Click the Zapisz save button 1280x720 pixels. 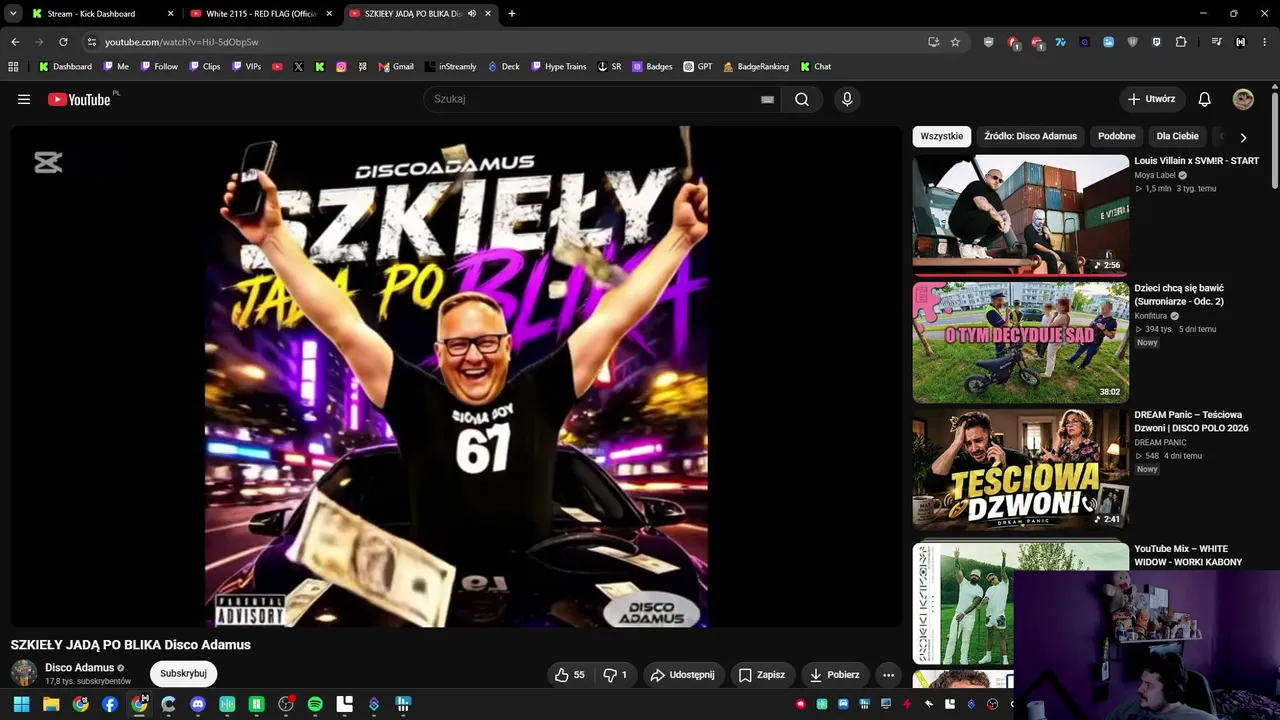[762, 675]
